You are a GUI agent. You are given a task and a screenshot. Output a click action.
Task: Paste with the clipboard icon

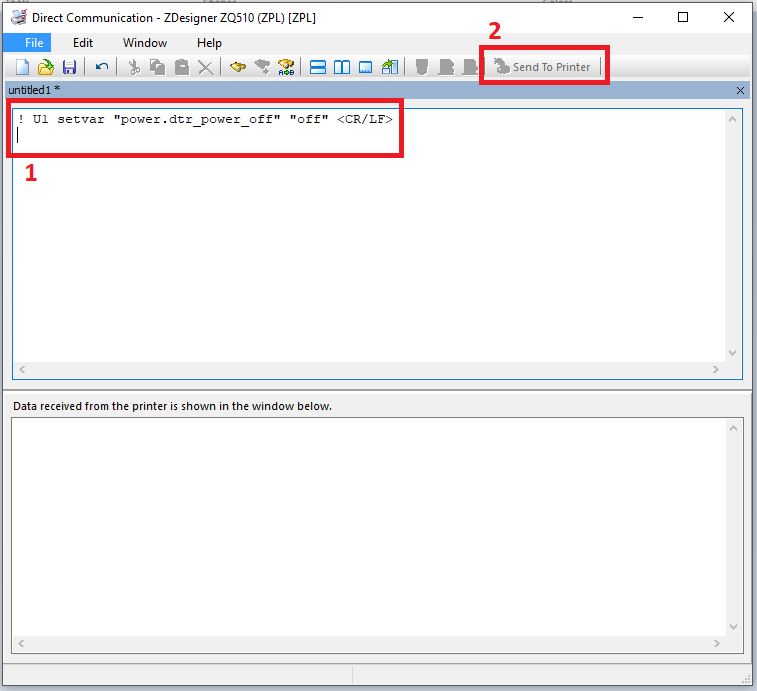point(182,67)
